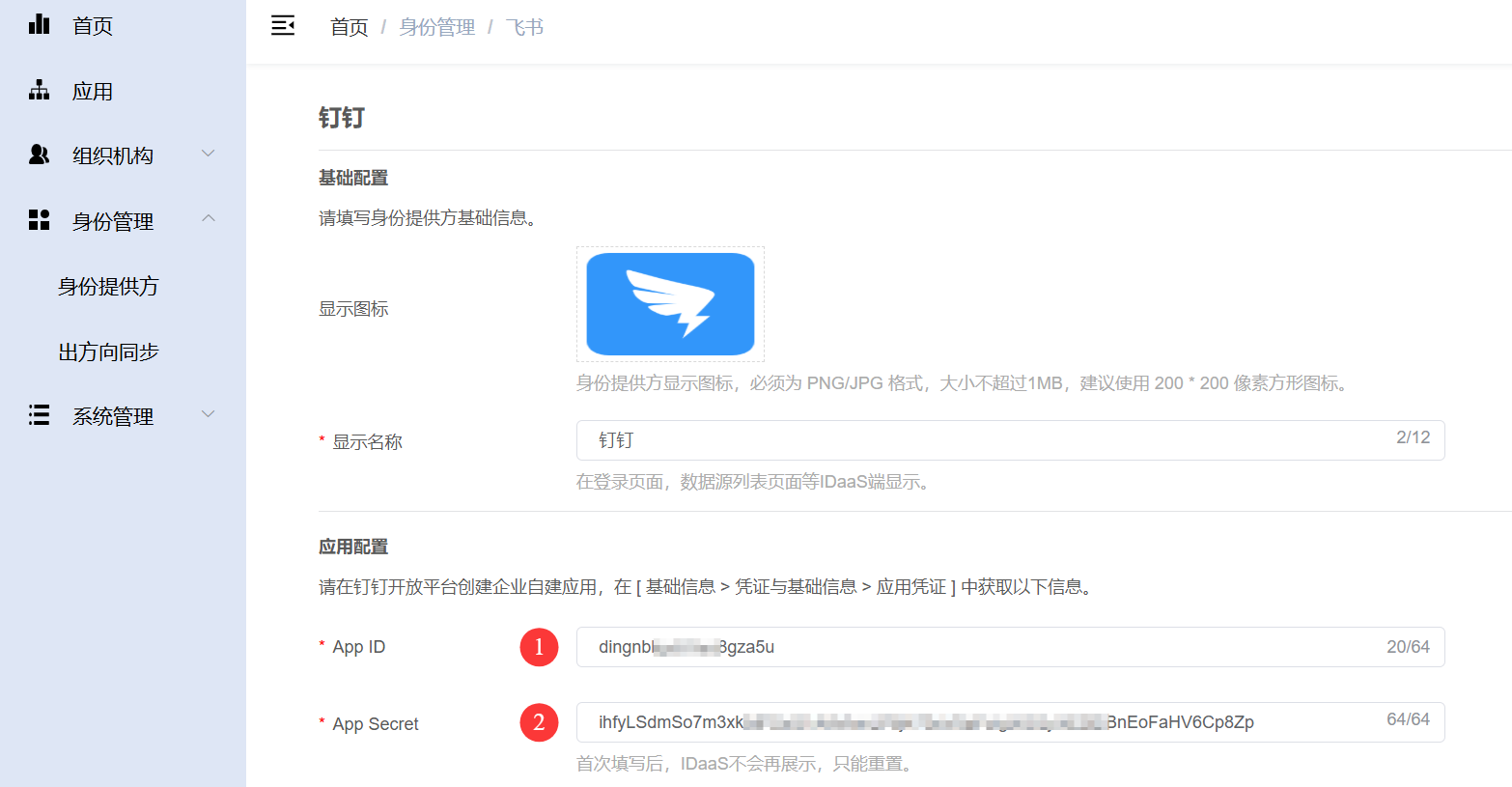1512x787 pixels.
Task: Click the red circle marker numbered 2
Action: 539,722
